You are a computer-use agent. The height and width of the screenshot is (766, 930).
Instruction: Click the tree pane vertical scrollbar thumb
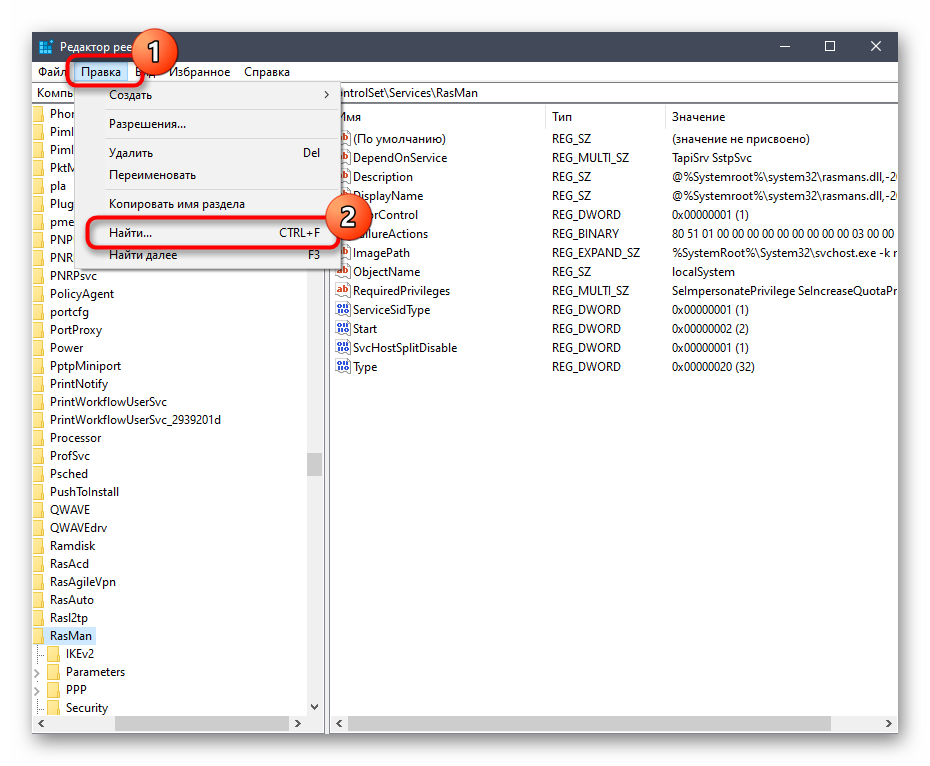coord(315,465)
